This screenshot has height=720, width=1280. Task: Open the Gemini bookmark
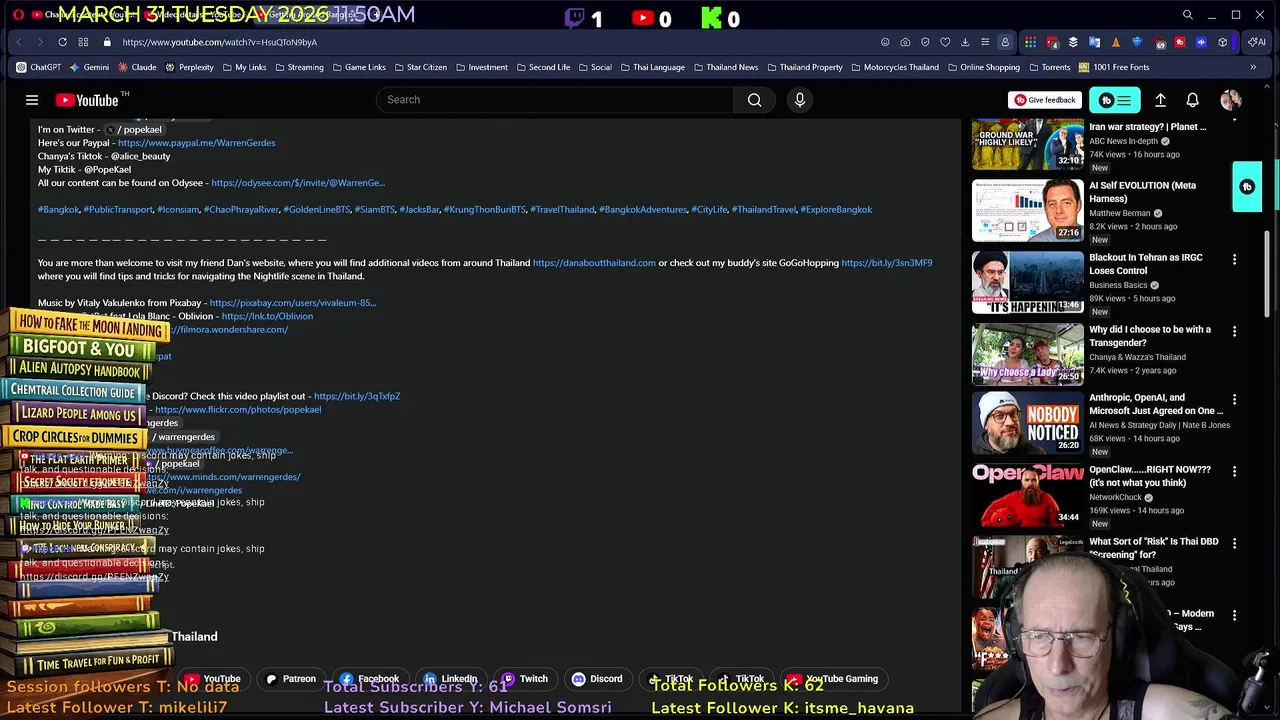click(89, 67)
